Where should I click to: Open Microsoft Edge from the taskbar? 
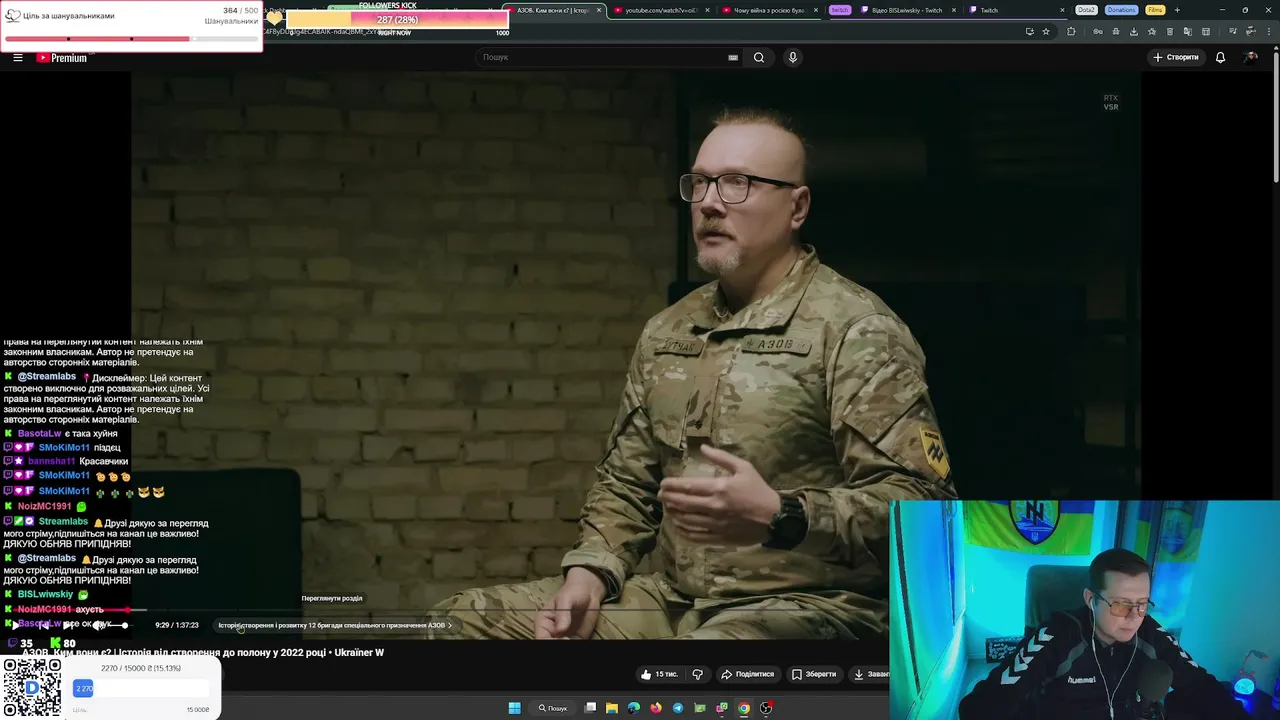click(x=633, y=708)
